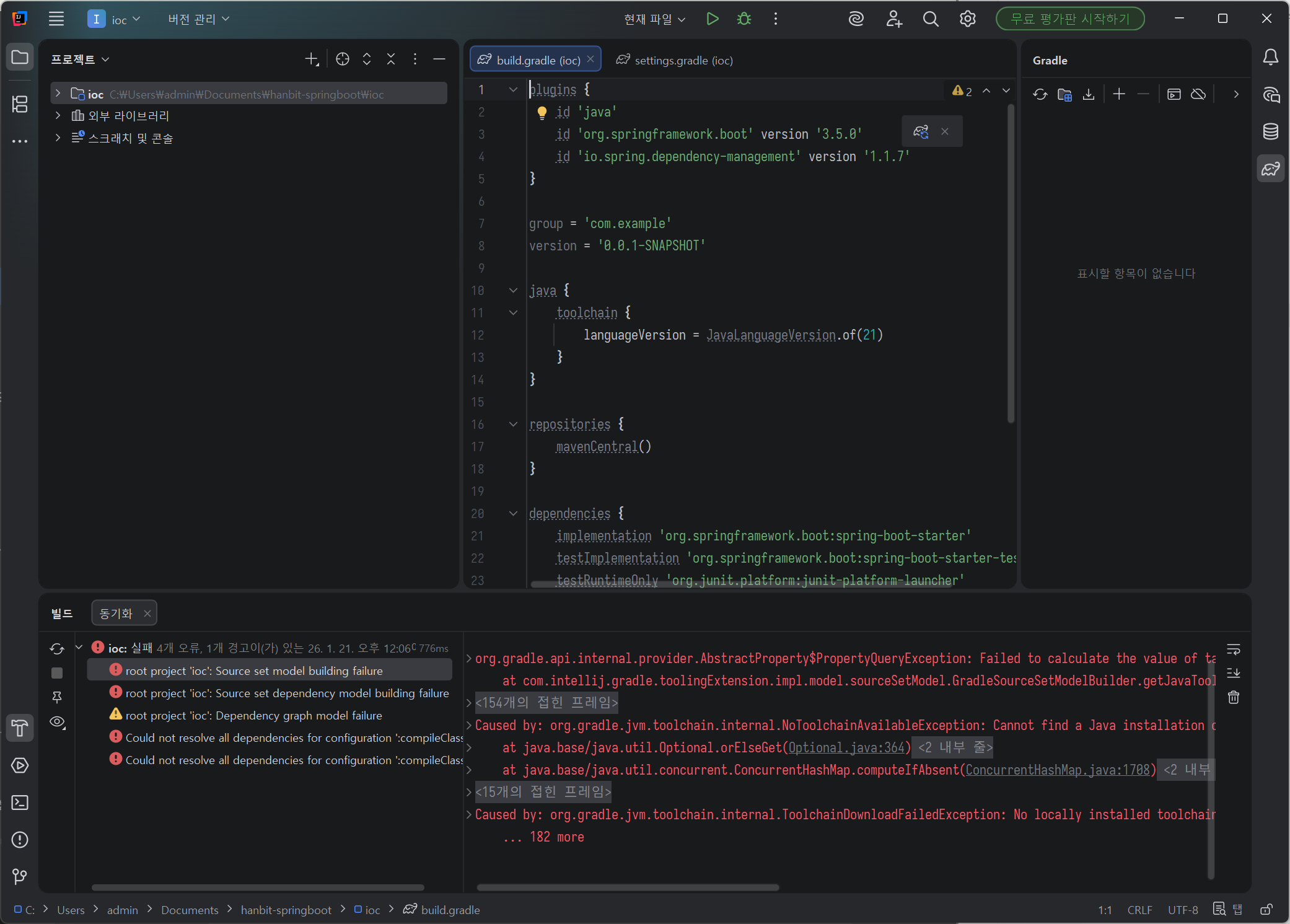Screen dimensions: 1290x924
Task: Open the Git version control tool window
Action: tap(20, 876)
